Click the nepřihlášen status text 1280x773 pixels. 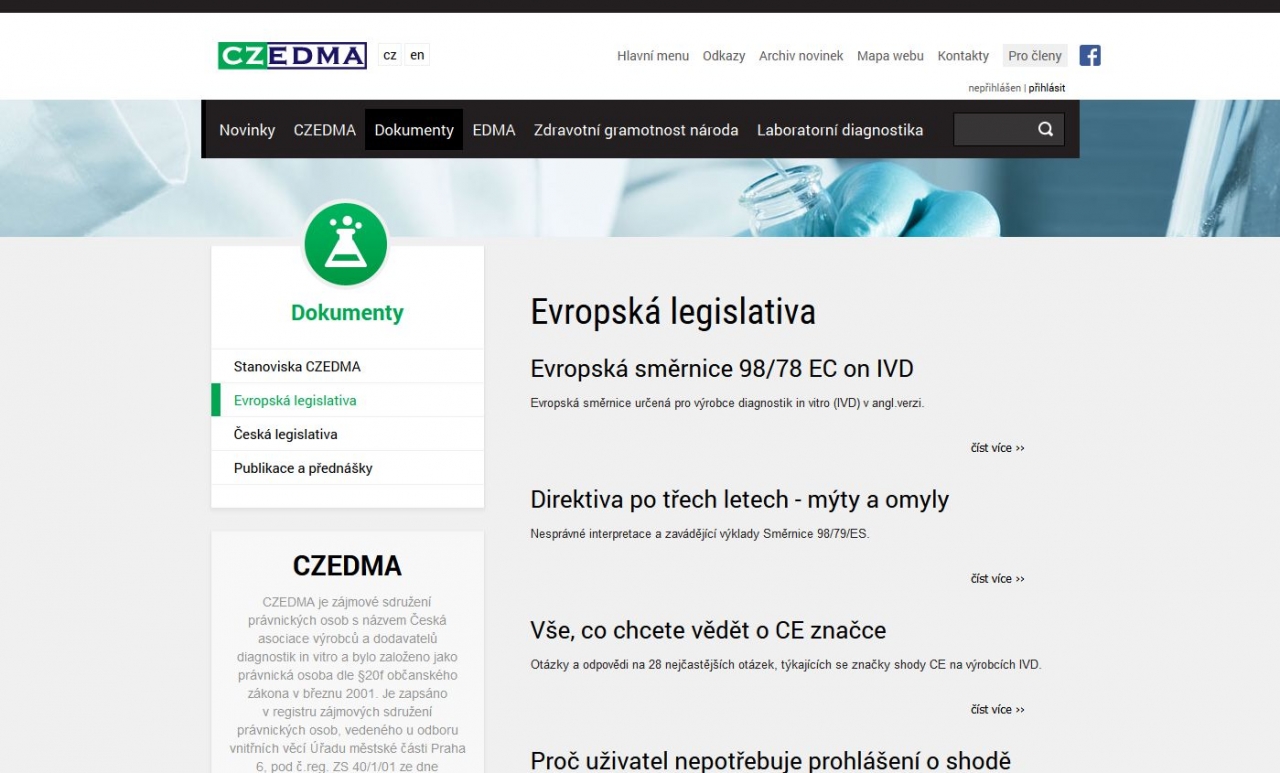[994, 88]
